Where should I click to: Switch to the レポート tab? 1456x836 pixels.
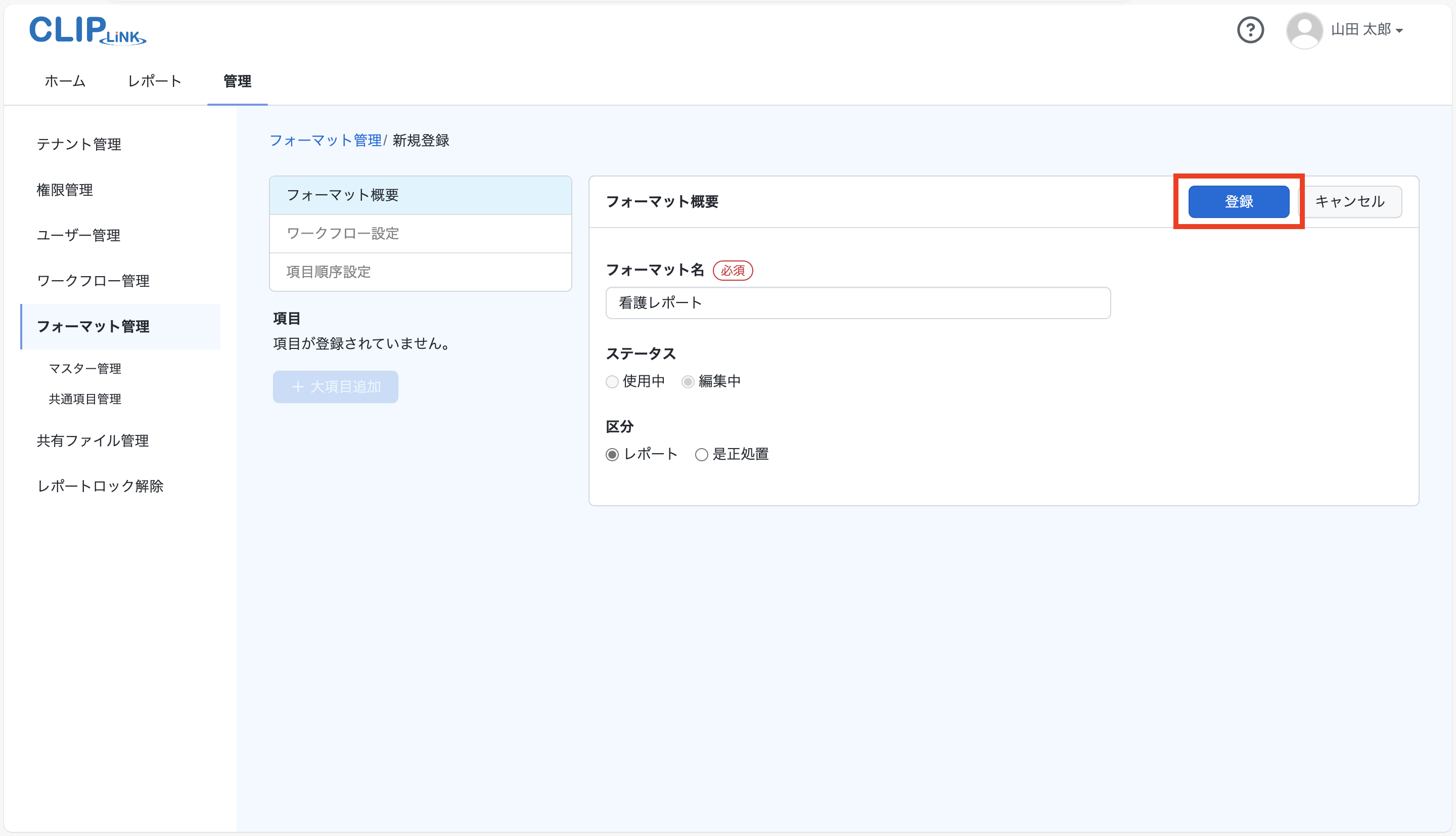point(154,81)
